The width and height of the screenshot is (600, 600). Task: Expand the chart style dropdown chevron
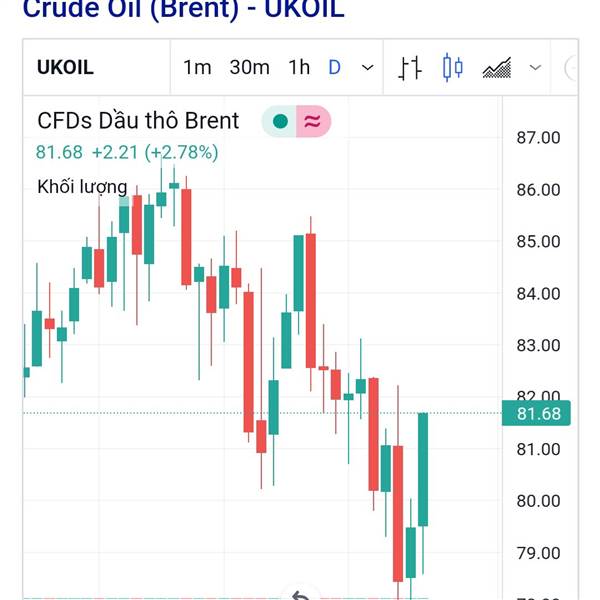(x=535, y=68)
